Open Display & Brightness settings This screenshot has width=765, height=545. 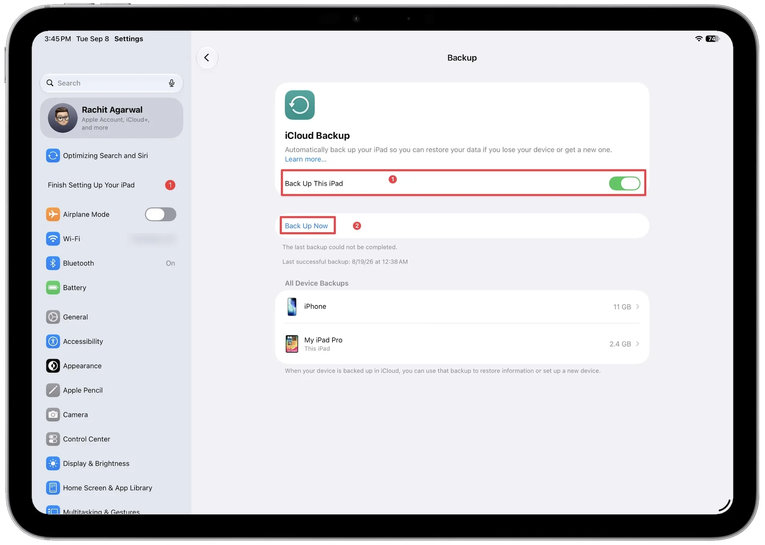pyautogui.click(x=112, y=463)
